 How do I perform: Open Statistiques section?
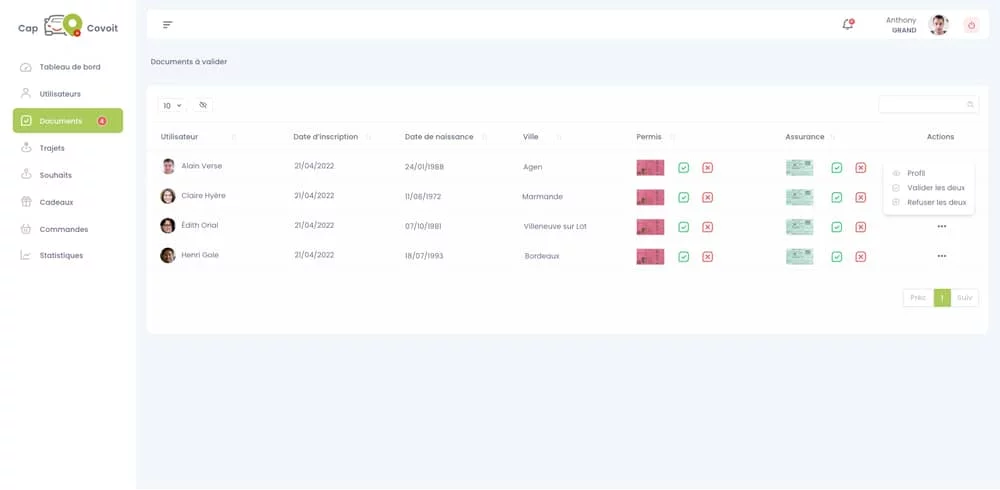click(68, 255)
